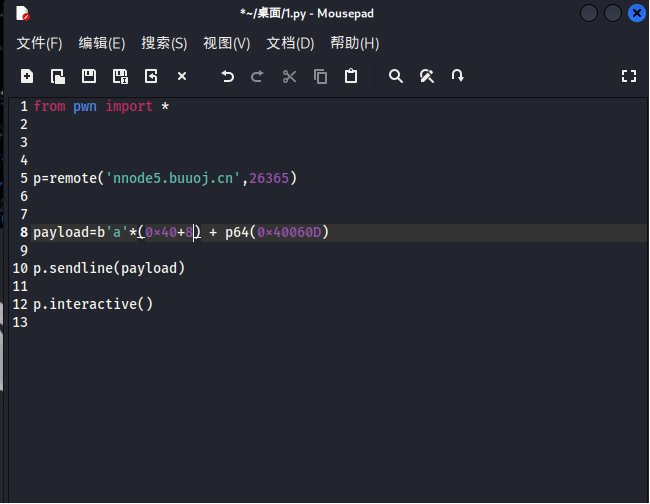This screenshot has height=504, width=650.
Task: Click the Save As toolbar icon
Action: [x=120, y=76]
